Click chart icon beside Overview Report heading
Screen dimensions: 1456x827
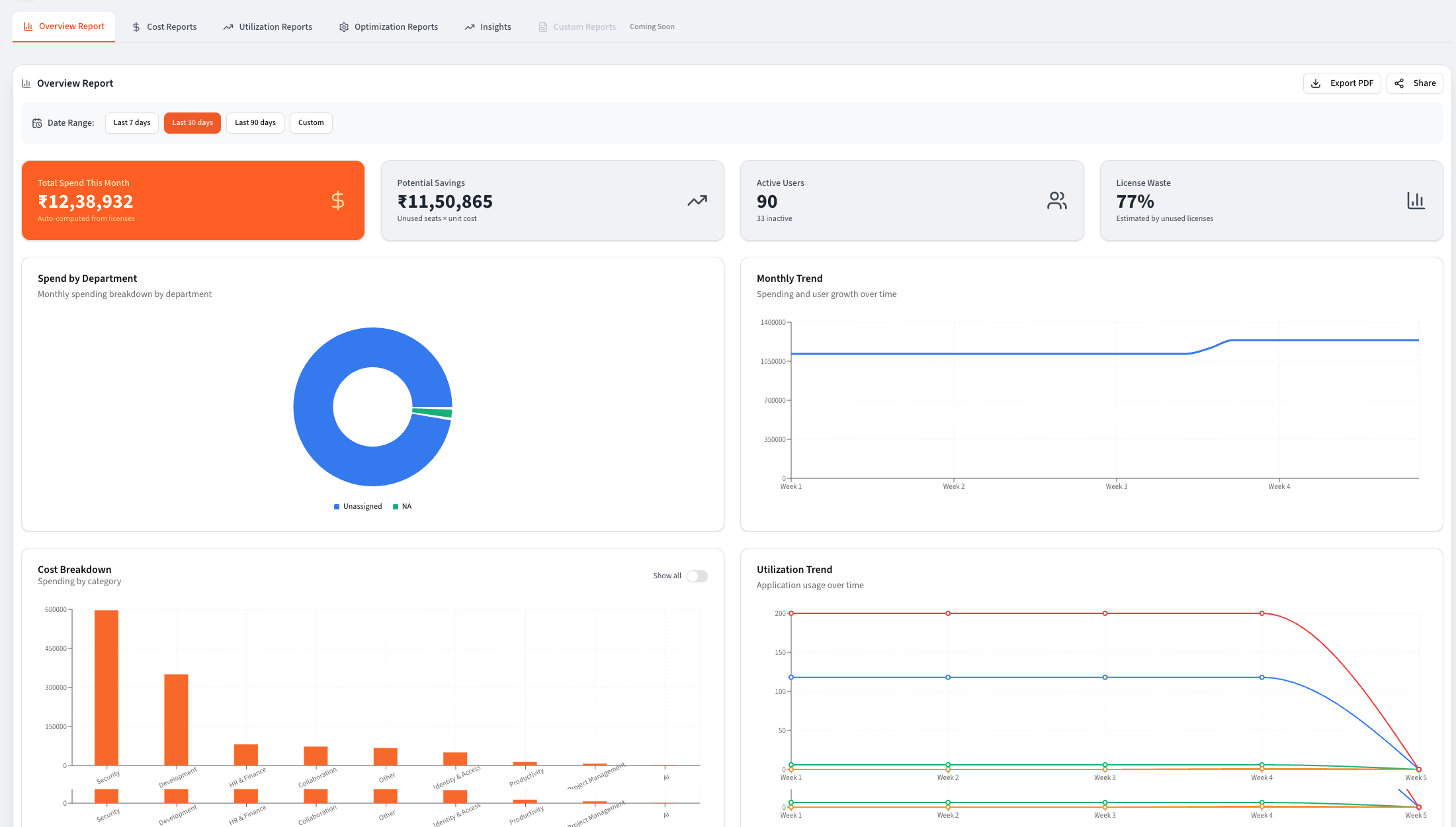coord(26,83)
